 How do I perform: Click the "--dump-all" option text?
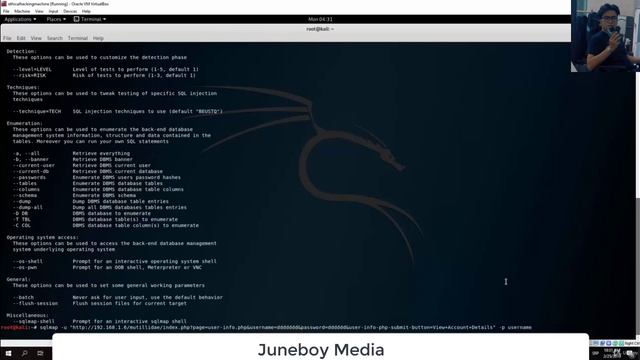coord(27,207)
